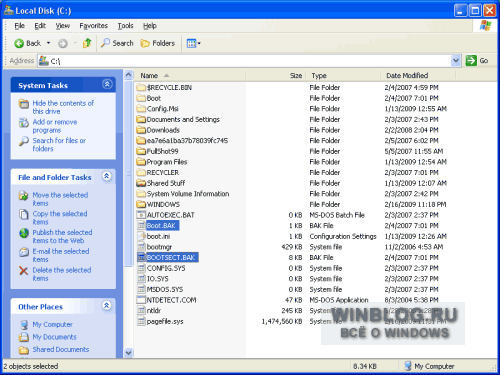Image resolution: width=500 pixels, height=375 pixels.
Task: Open the Help menu
Action: (150, 26)
